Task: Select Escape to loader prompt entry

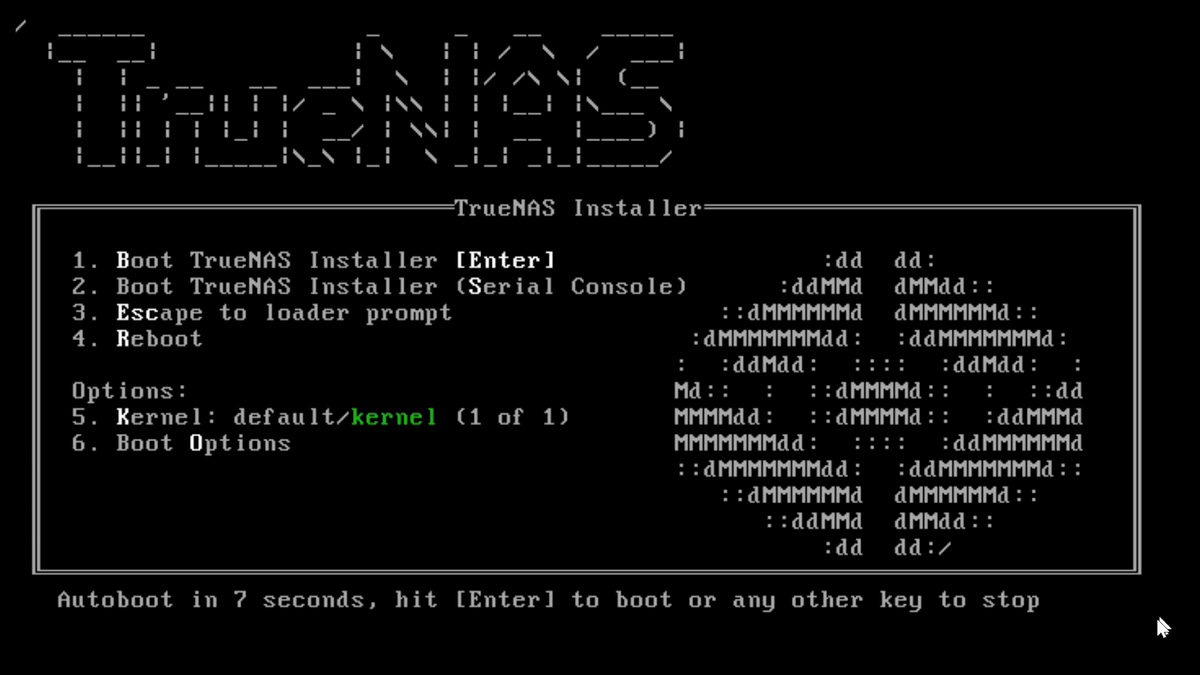Action: pyautogui.click(x=262, y=313)
